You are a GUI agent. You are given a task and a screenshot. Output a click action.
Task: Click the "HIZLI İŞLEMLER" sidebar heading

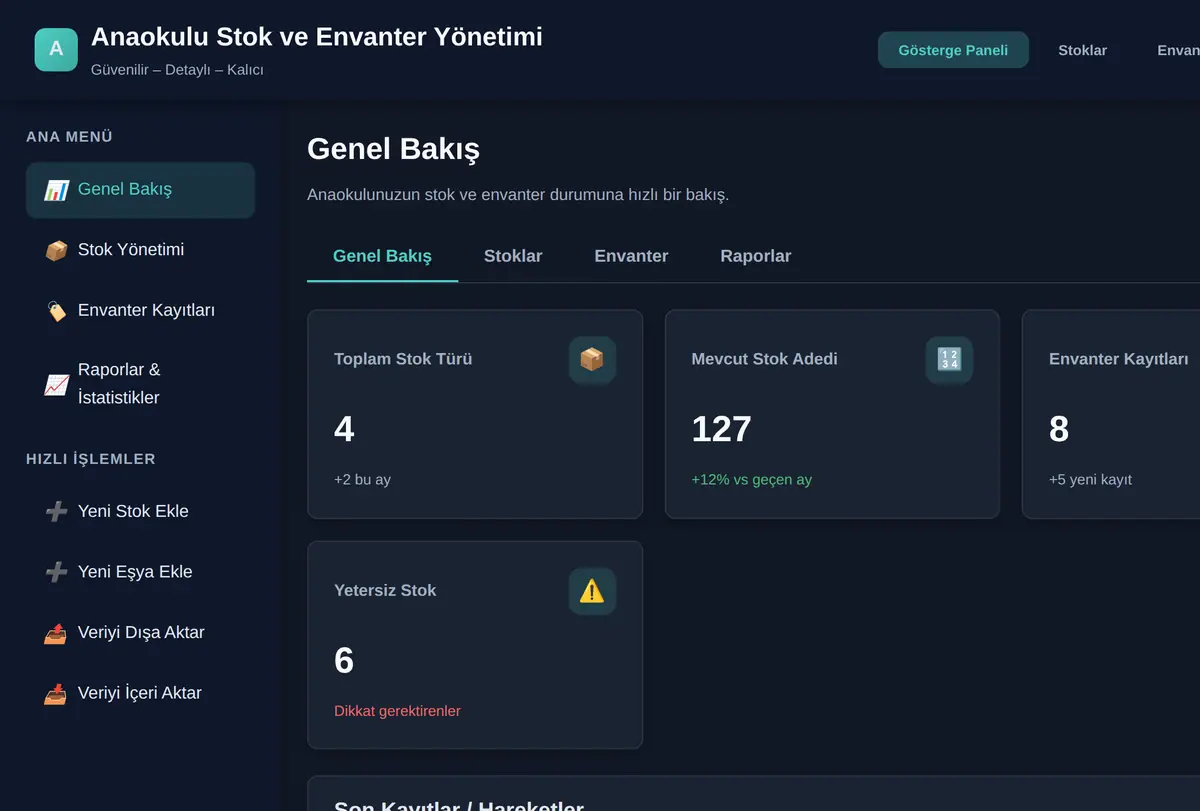click(91, 459)
